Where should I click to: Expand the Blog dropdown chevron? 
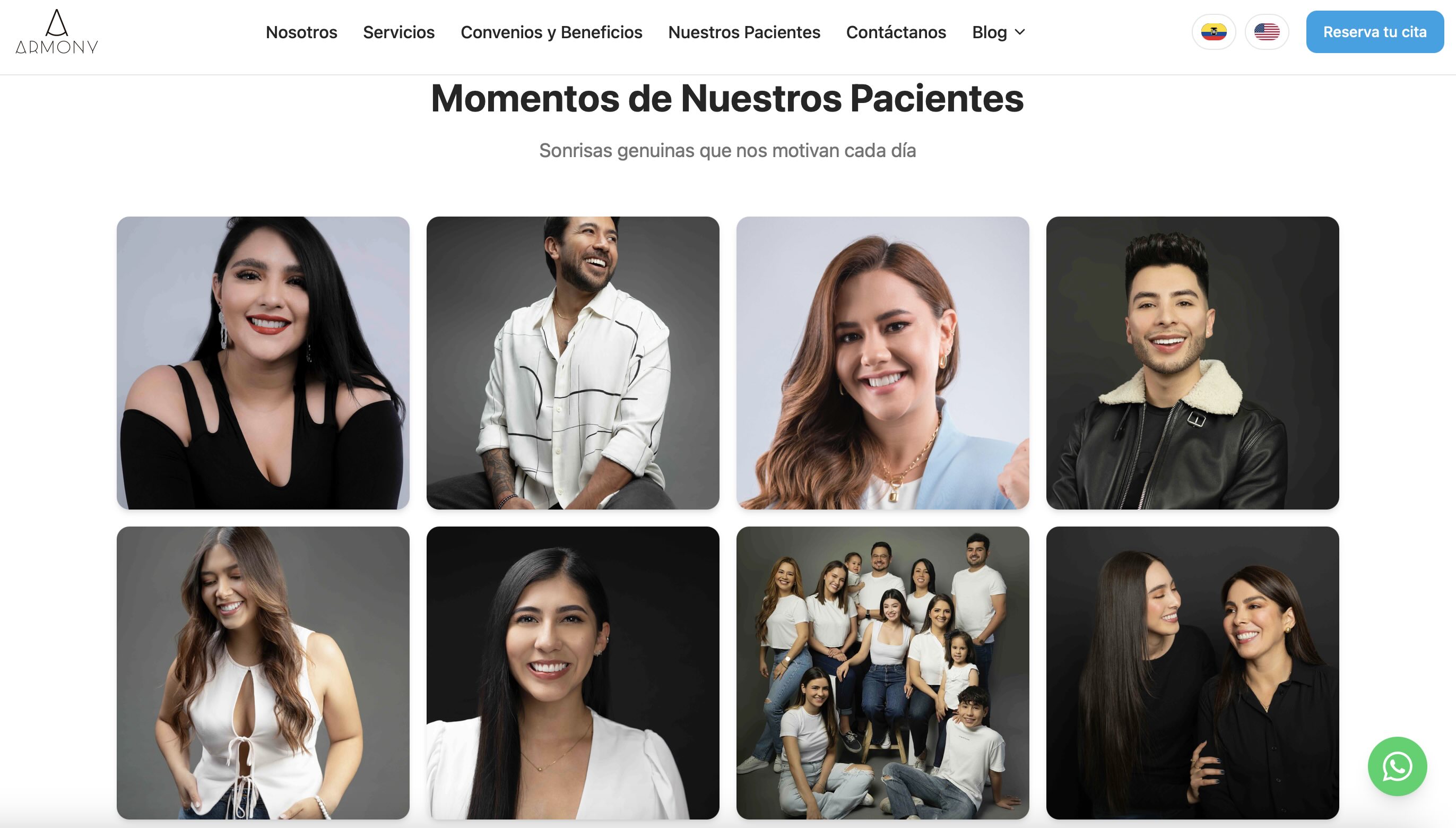click(x=1020, y=32)
